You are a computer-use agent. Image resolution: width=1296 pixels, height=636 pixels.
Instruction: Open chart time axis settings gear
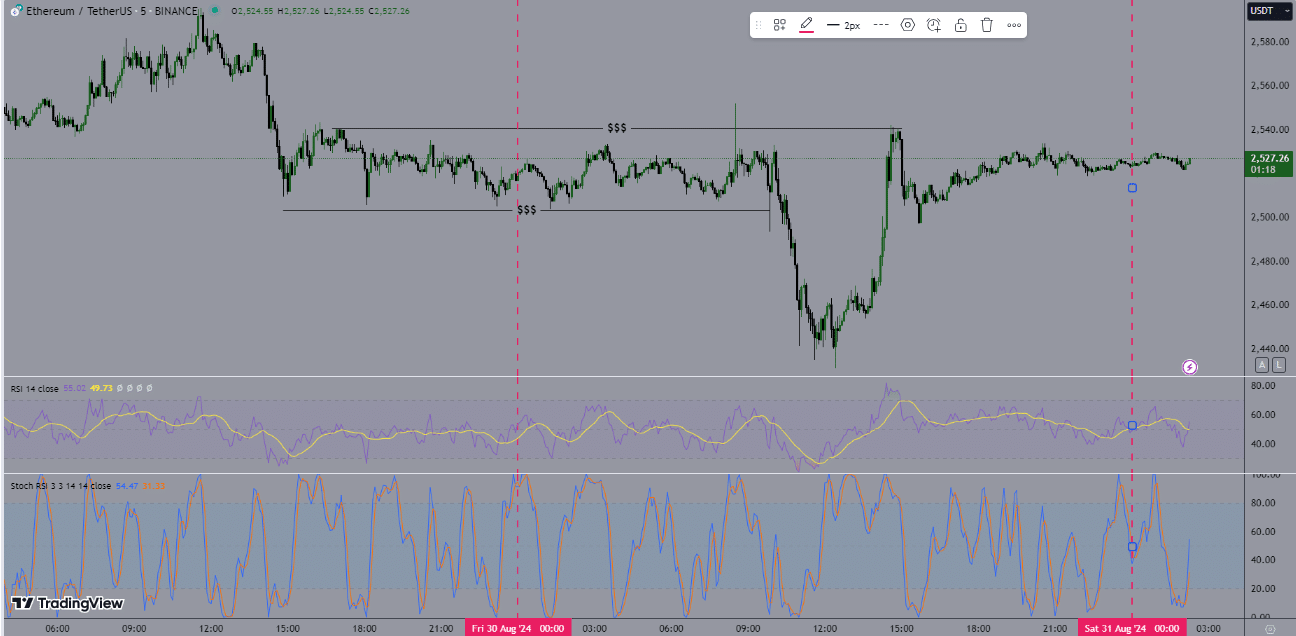coord(1270,628)
